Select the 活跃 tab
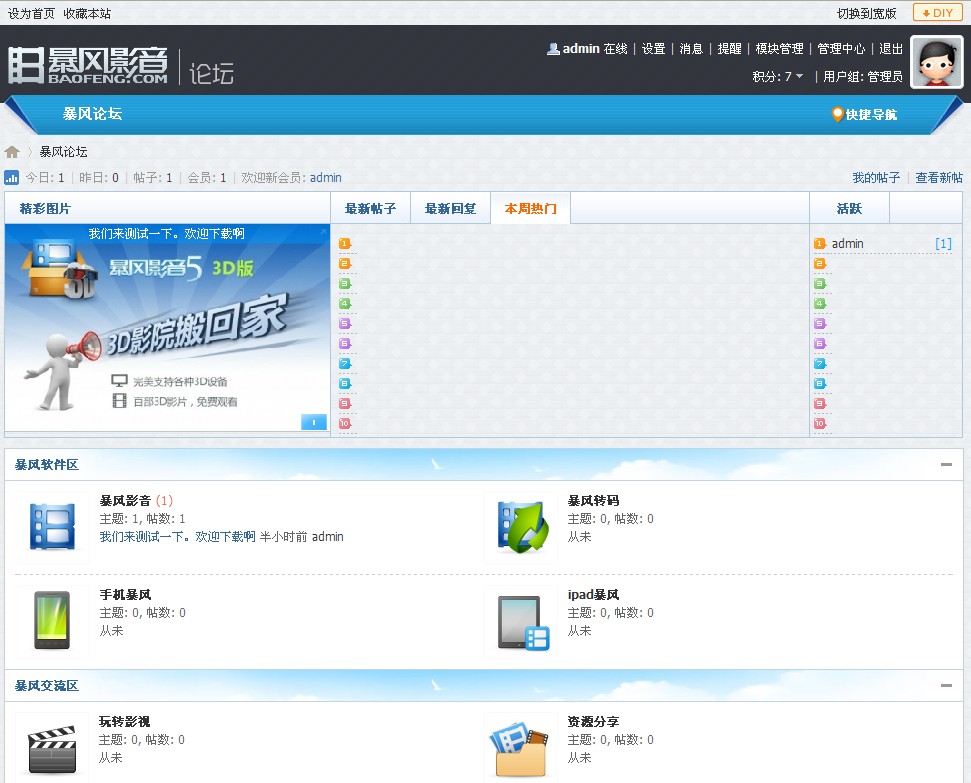The image size is (971, 783). pyautogui.click(x=849, y=209)
